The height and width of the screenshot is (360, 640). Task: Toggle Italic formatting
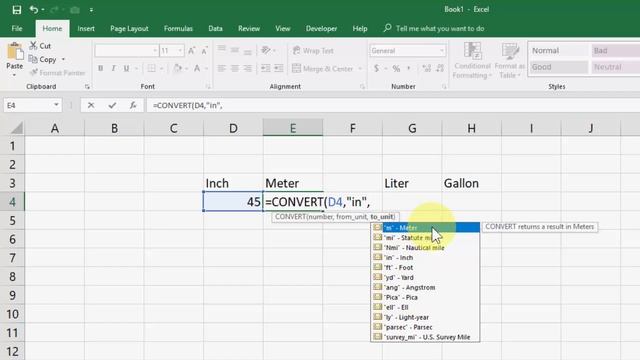click(113, 68)
